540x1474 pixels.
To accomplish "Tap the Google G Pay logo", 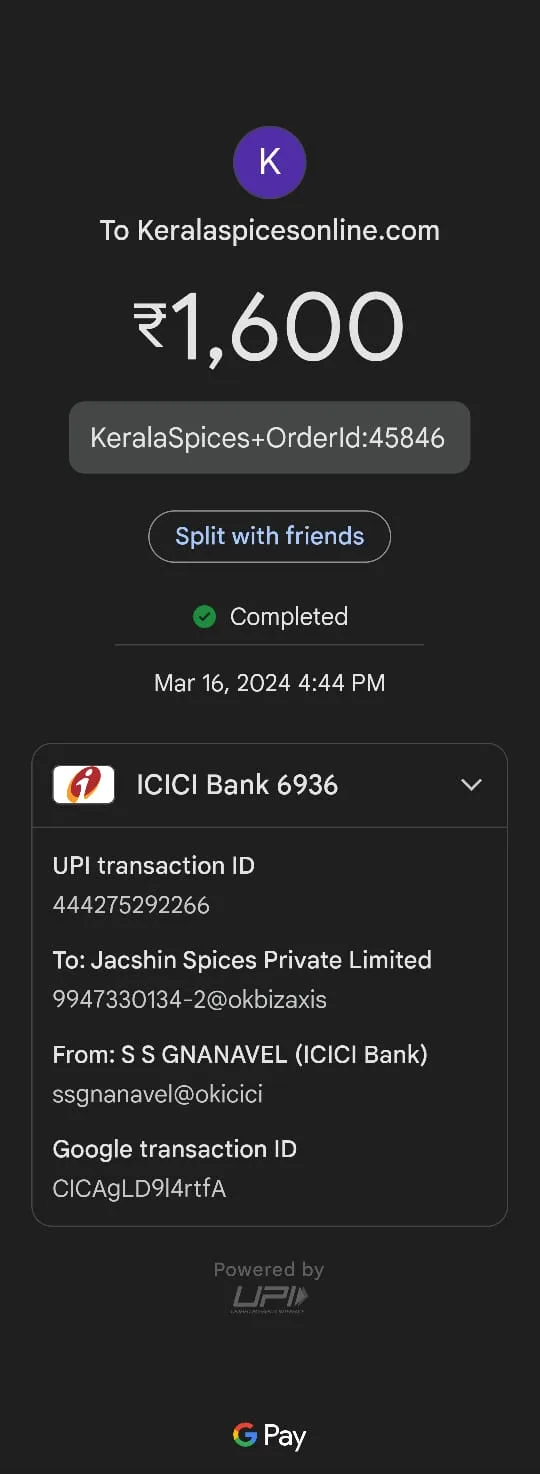I will (270, 1436).
